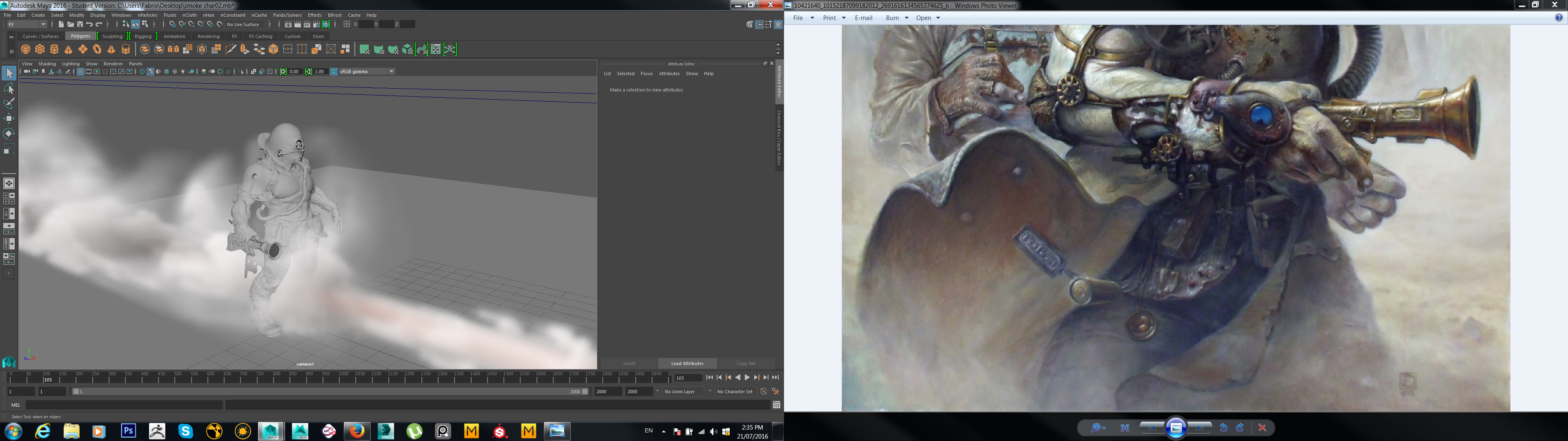Viewport: 1568px width, 441px height.
Task: Toggle the sRGB gamma view transform ON button
Action: [334, 71]
